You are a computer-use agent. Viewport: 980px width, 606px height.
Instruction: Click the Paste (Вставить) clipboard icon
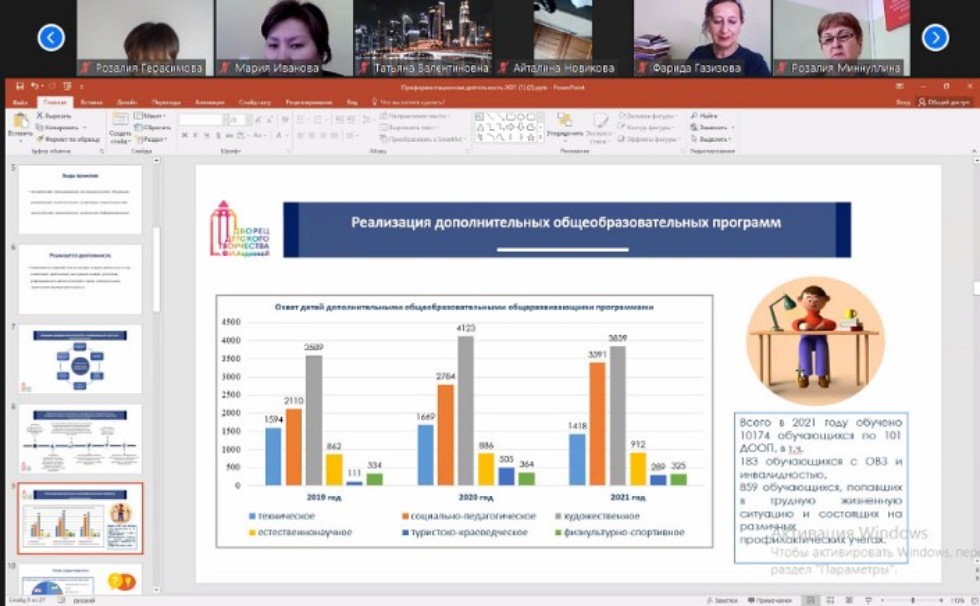[18, 121]
